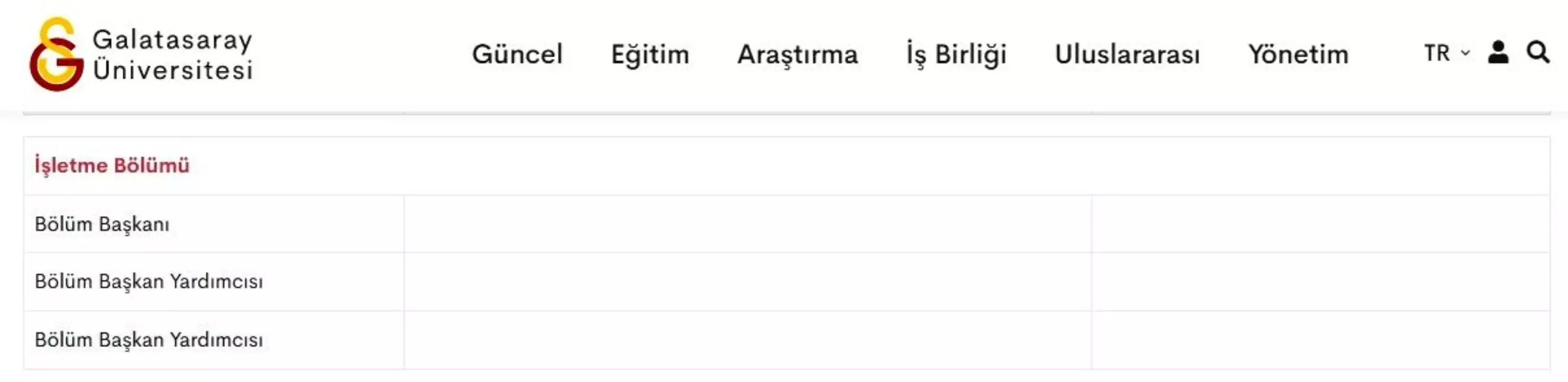The width and height of the screenshot is (1568, 382).
Task: Click the Galatasaray Üniversitesi wordmark text
Action: (x=173, y=55)
